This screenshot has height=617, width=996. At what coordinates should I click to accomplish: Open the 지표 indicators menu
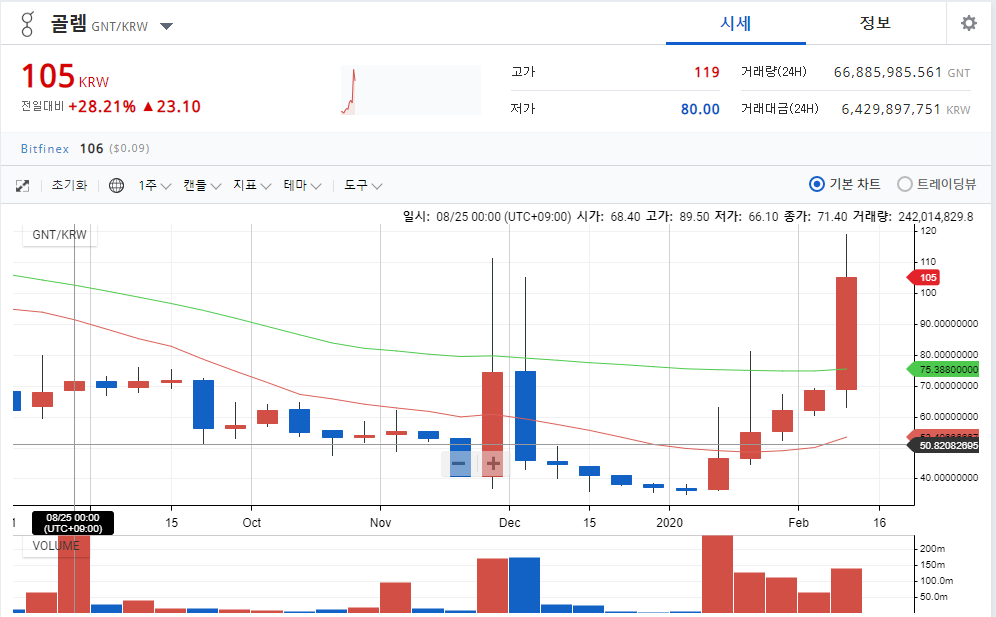(x=251, y=185)
